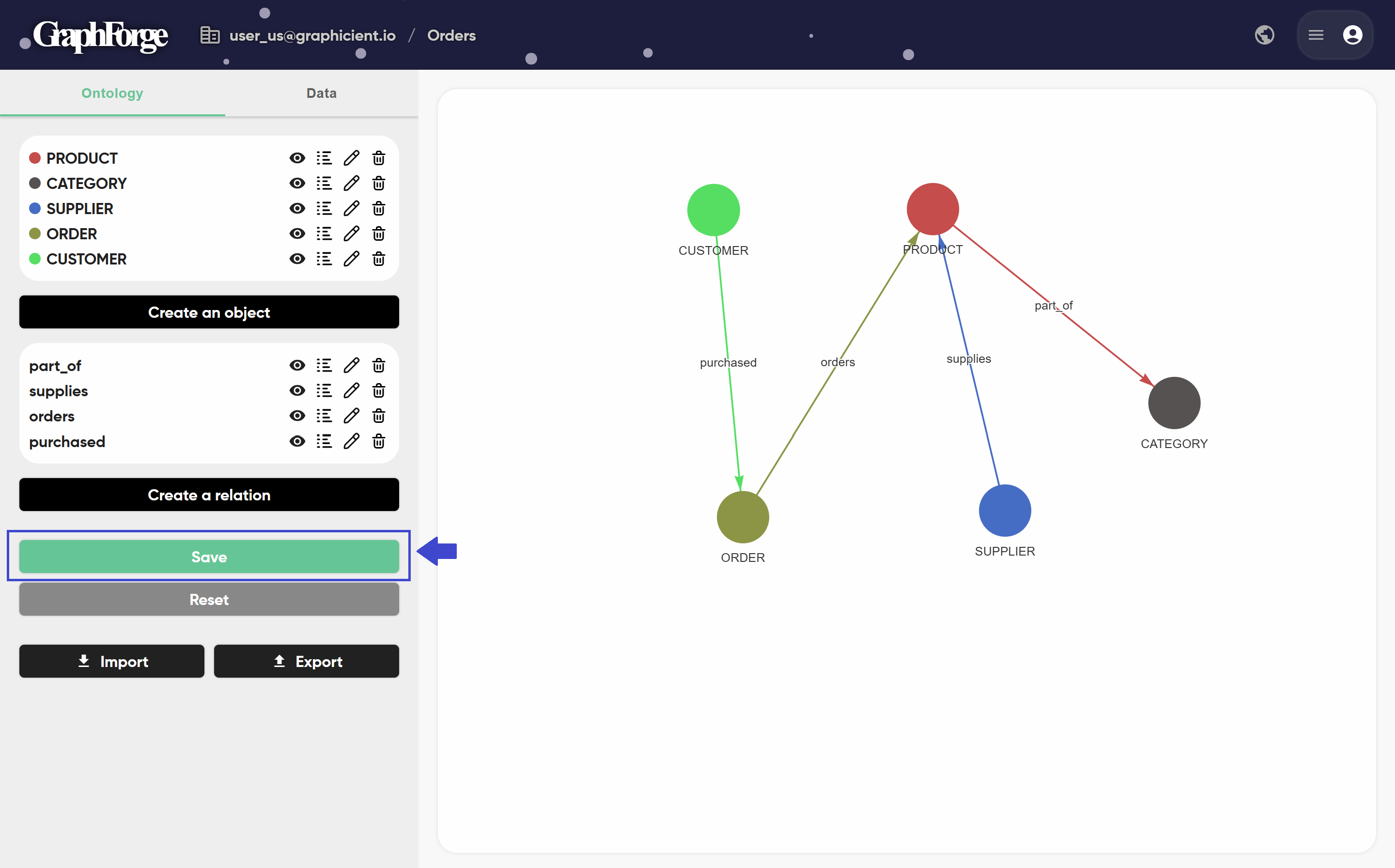Click the Save button
The width and height of the screenshot is (1395, 868).
209,556
